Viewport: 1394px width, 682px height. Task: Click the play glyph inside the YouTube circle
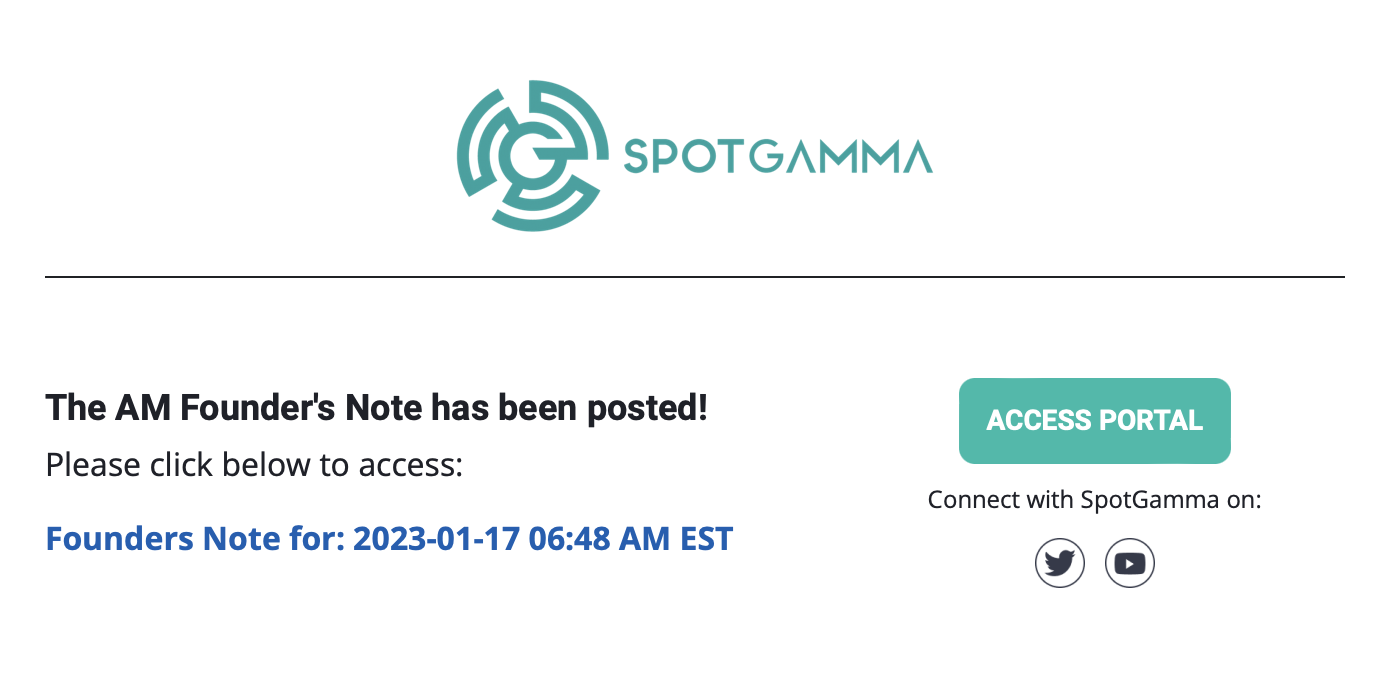coord(1130,564)
